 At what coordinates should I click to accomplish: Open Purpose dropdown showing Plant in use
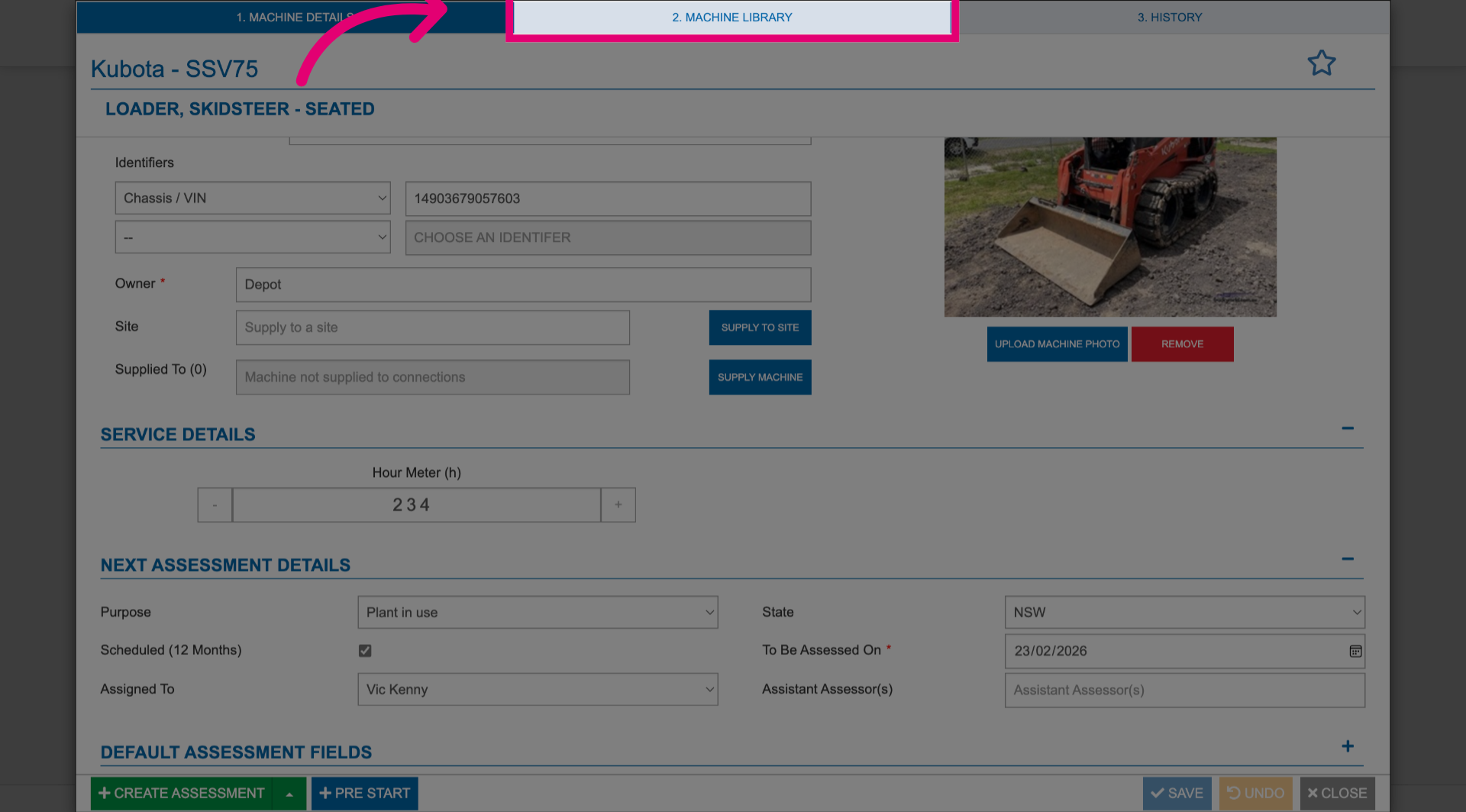pos(538,612)
